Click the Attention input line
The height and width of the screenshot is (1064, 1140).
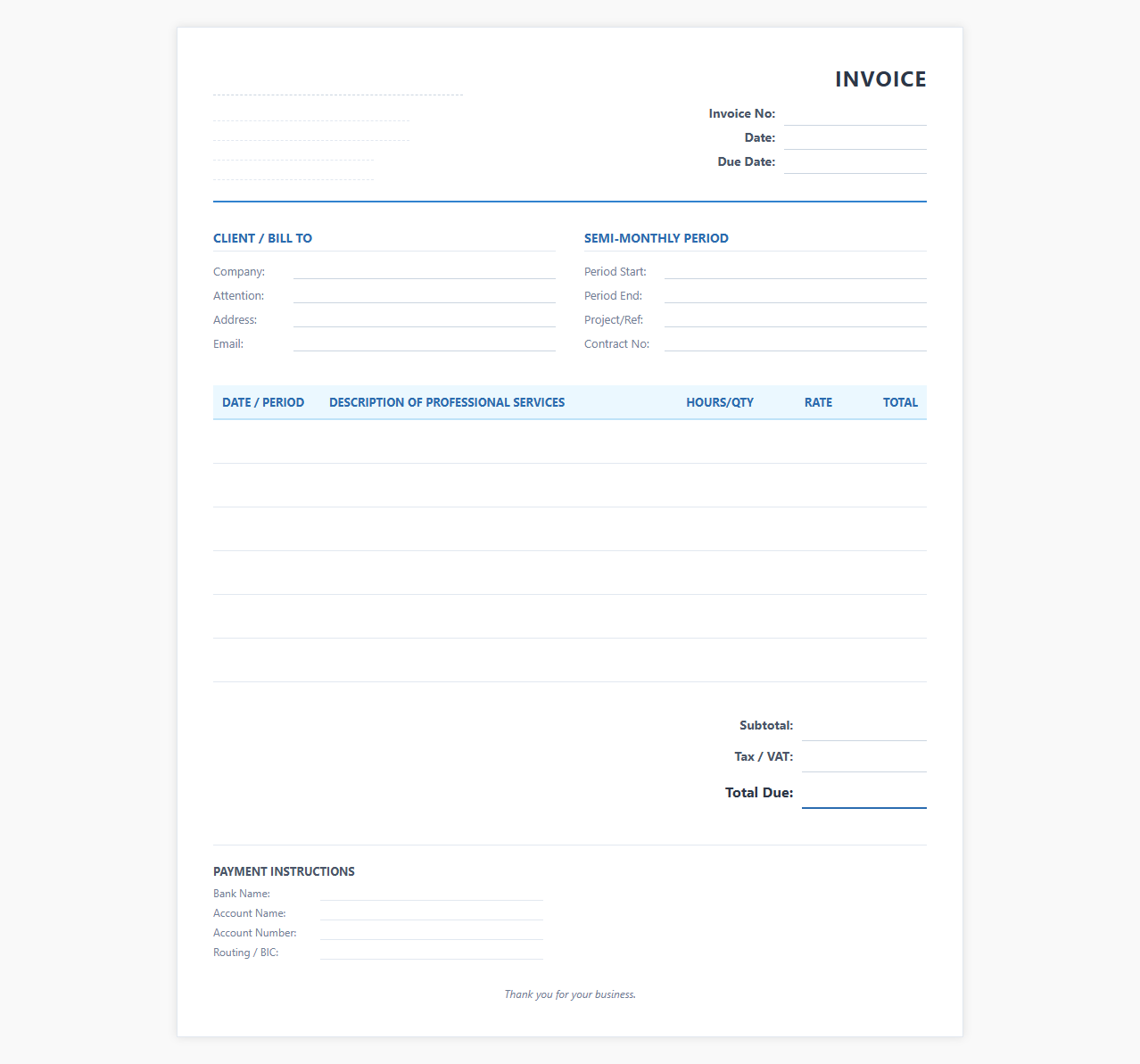(424, 295)
